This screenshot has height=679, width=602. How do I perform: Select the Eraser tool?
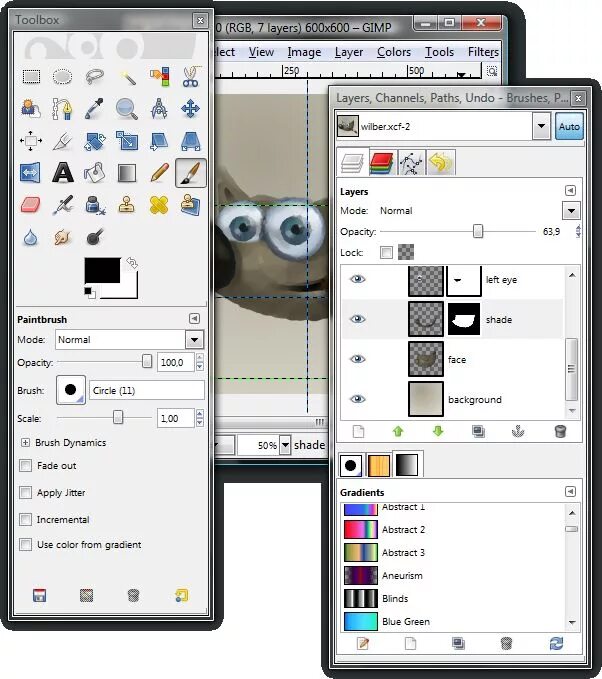[x=31, y=205]
